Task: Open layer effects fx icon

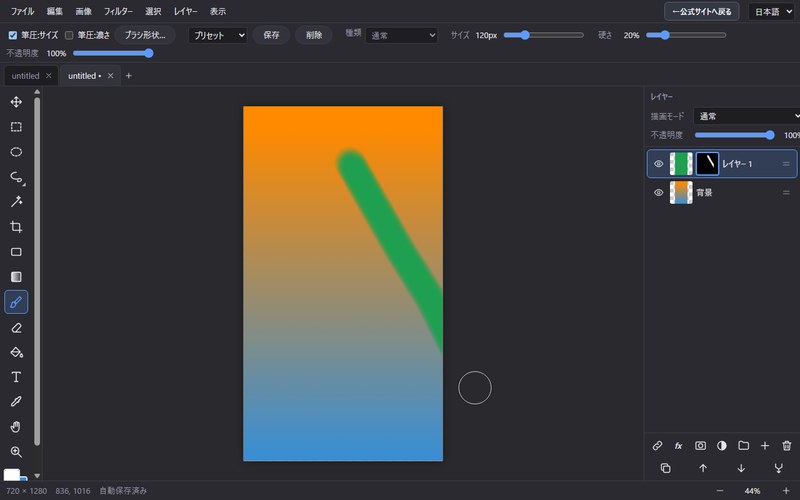Action: click(x=679, y=446)
